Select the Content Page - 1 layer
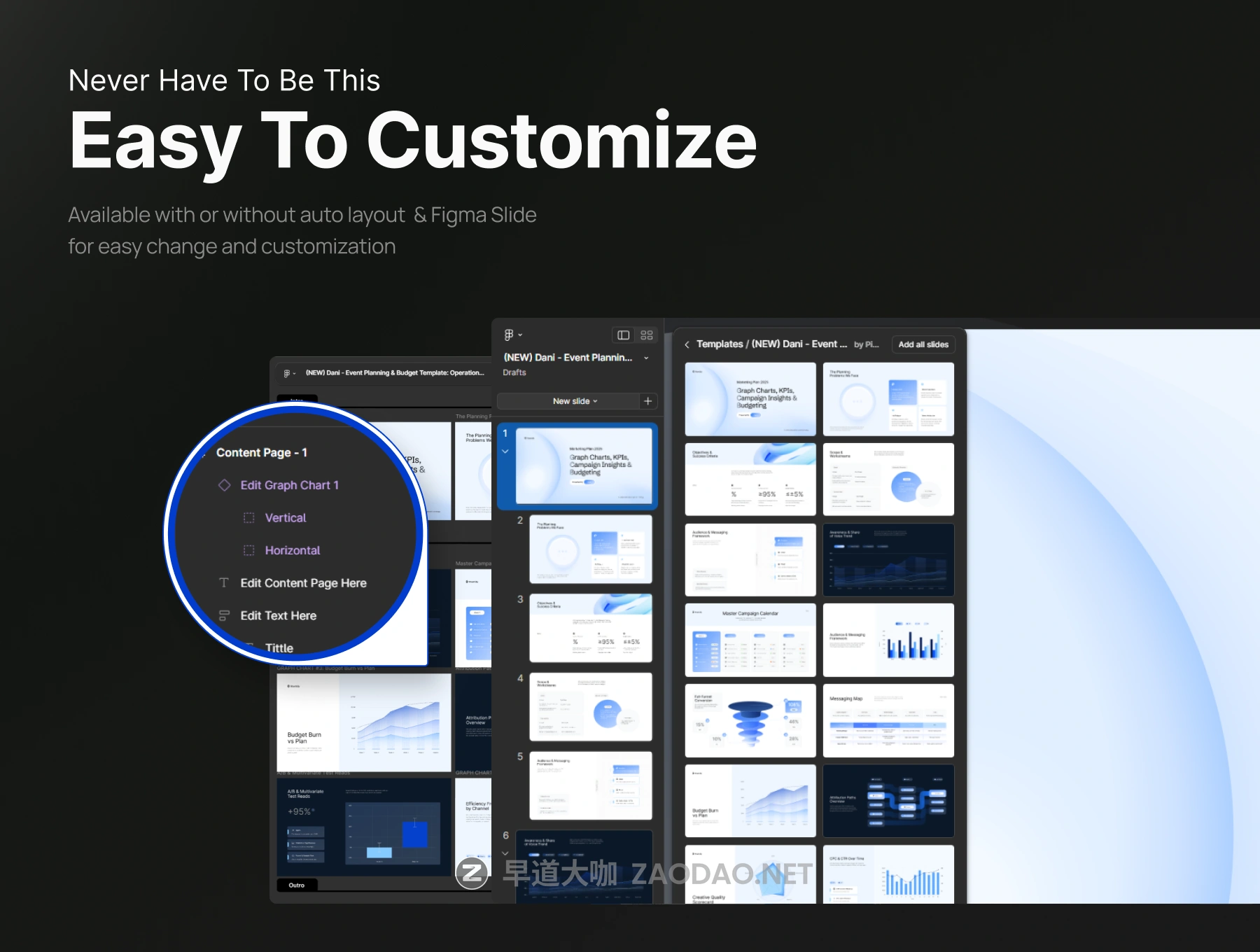This screenshot has width=1260, height=952. pos(262,453)
